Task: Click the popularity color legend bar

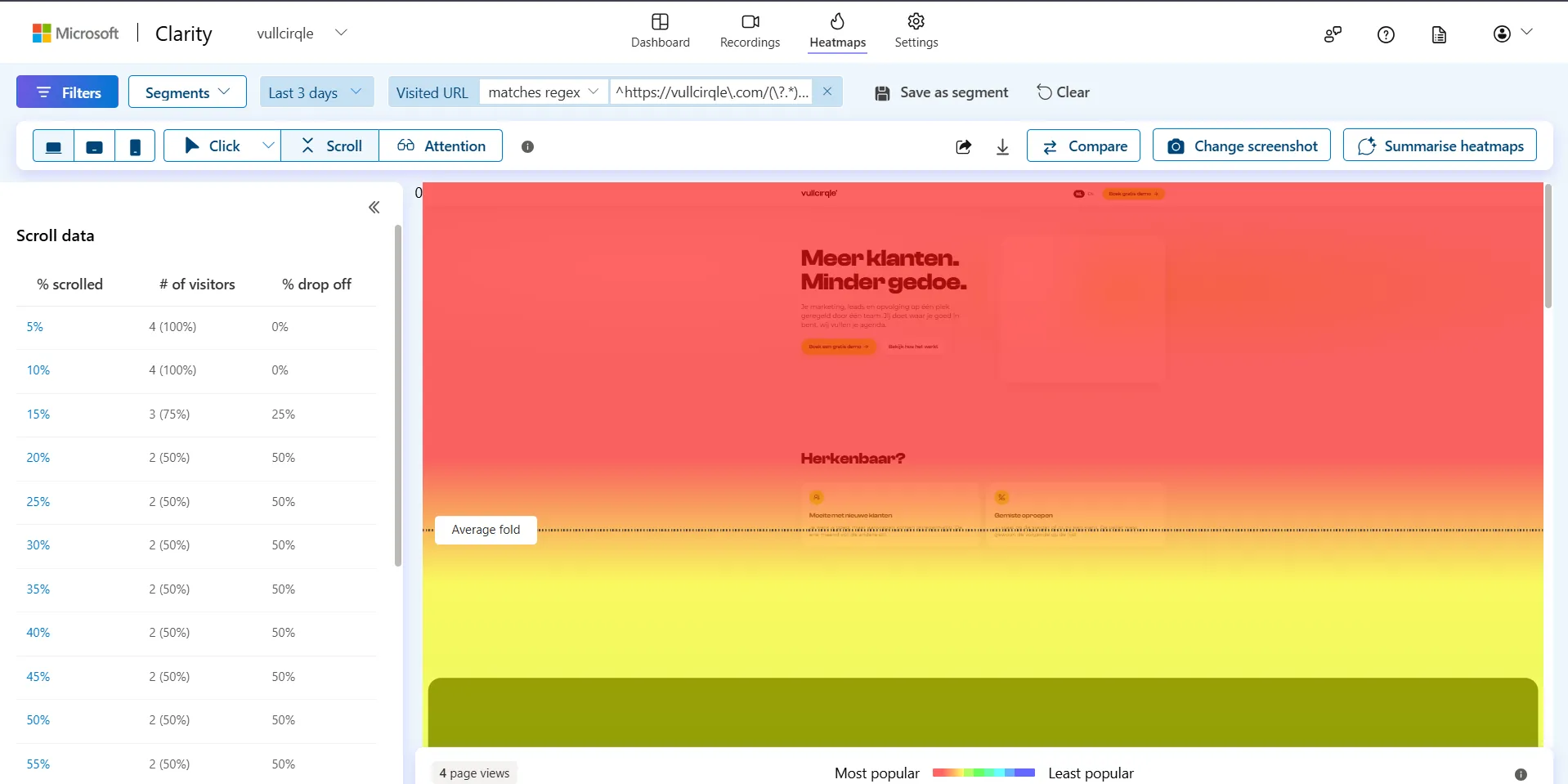Action: click(x=983, y=773)
